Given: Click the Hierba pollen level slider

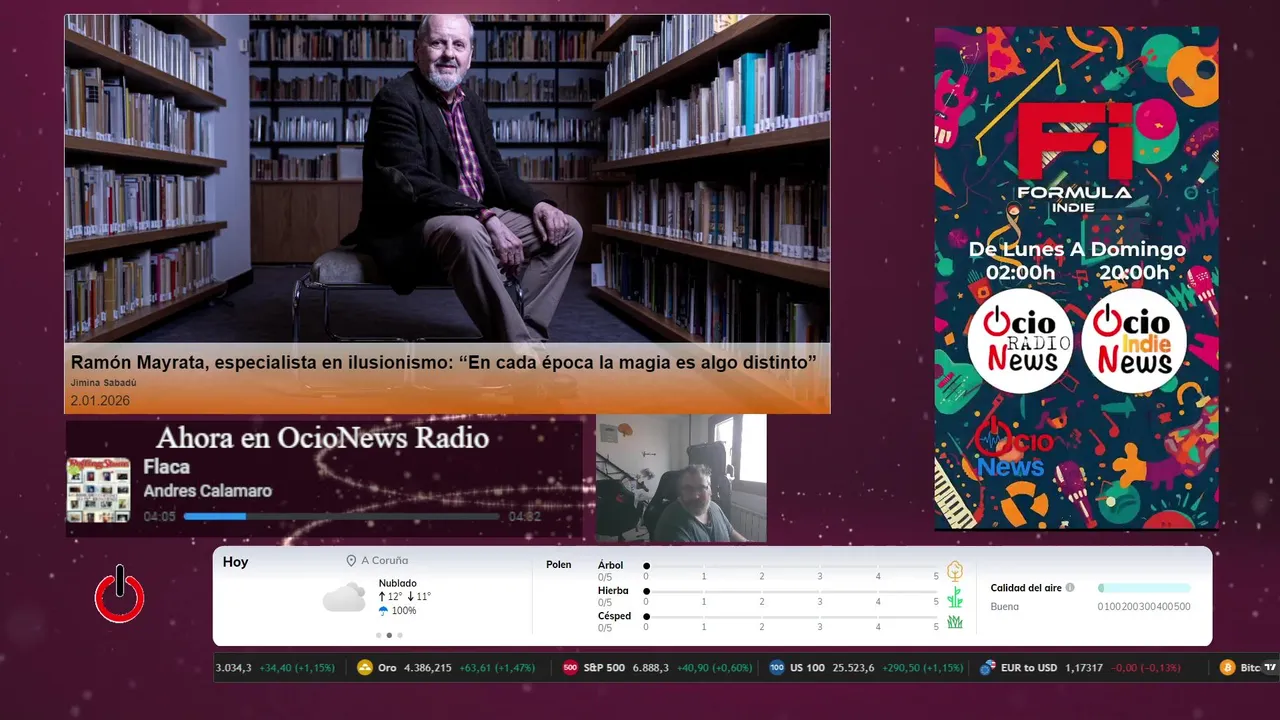Looking at the screenshot, I should [791, 592].
